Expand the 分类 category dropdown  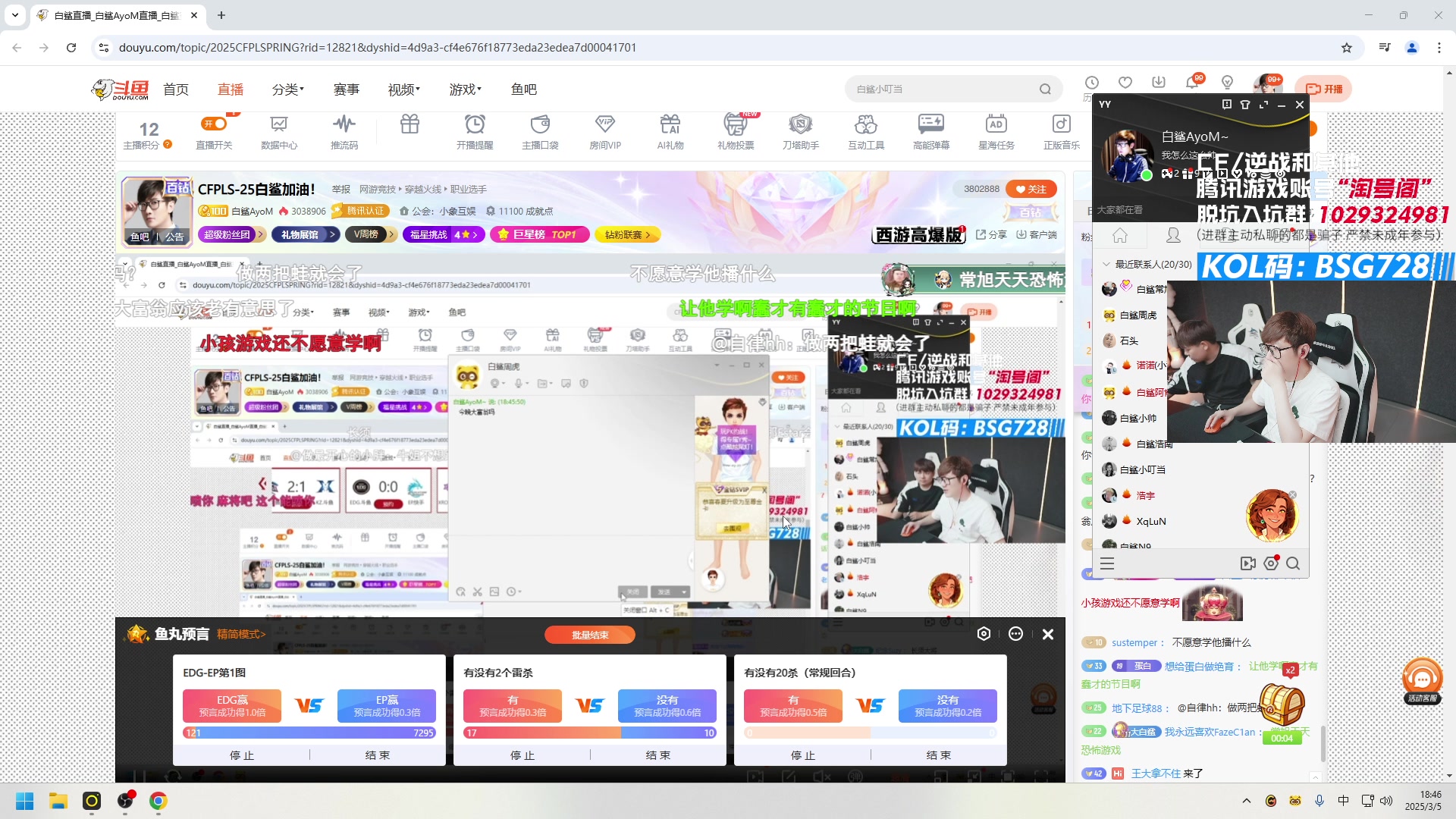point(288,89)
